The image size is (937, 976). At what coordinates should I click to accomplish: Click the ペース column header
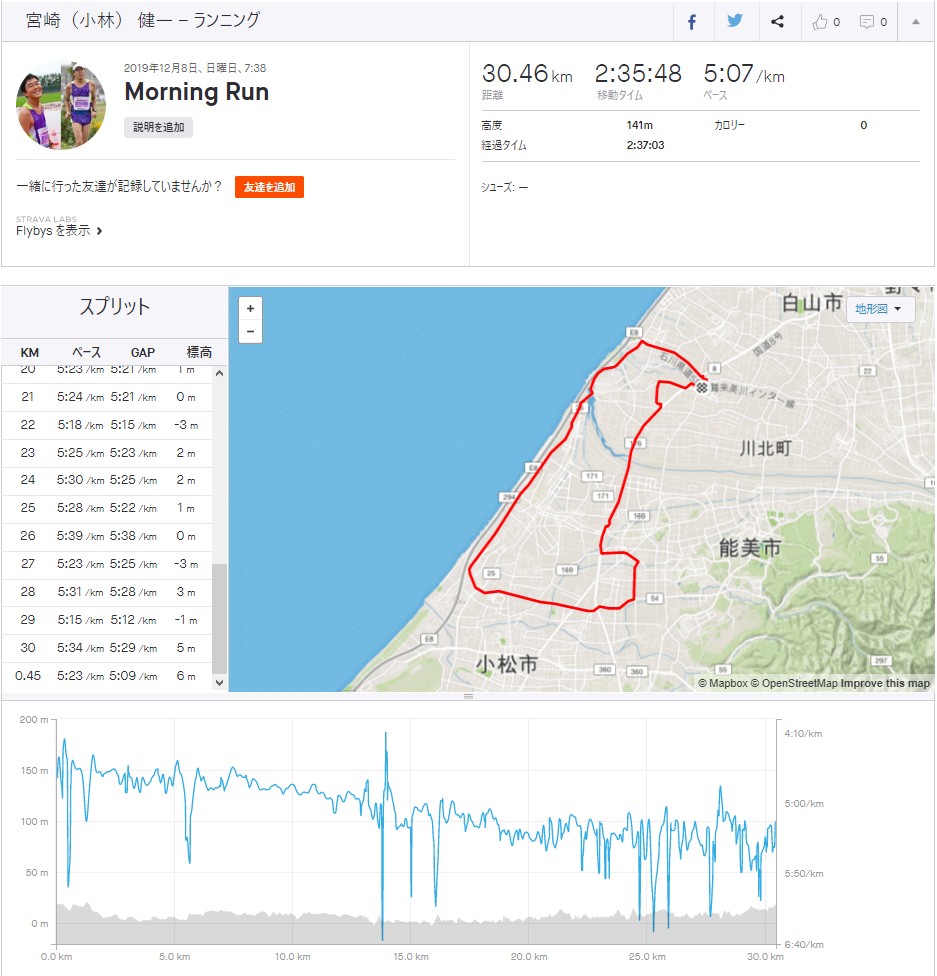coord(86,352)
